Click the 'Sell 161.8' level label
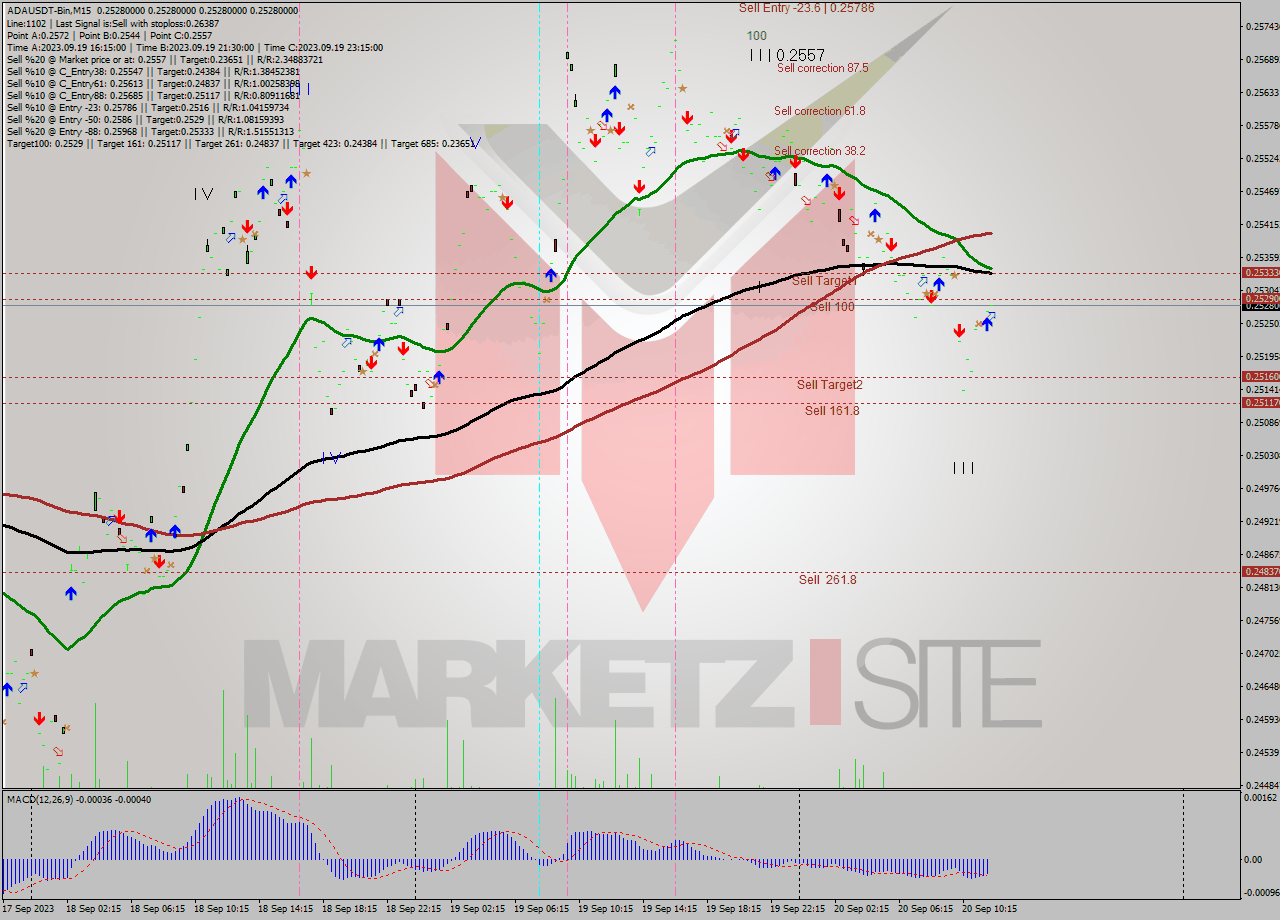Screen dimensions: 1280x920 coord(832,411)
